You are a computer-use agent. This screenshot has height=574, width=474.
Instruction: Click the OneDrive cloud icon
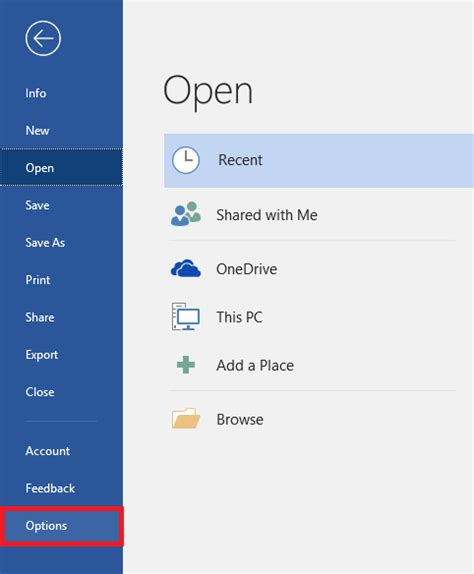pos(186,268)
